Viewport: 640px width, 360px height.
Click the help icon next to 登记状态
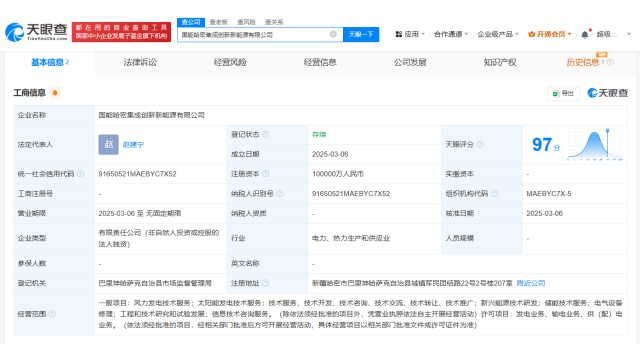tap(266, 134)
